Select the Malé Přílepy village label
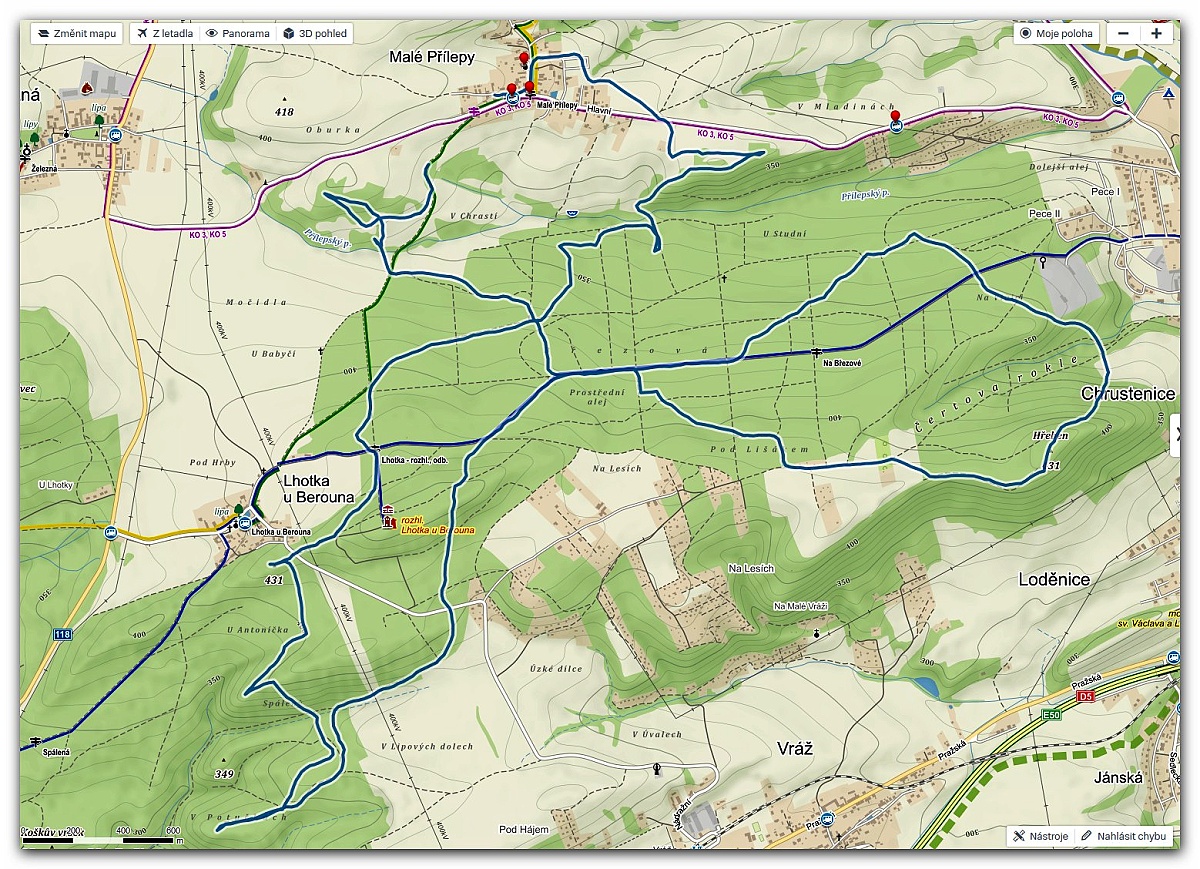This screenshot has height=869, width=1200. click(x=432, y=57)
